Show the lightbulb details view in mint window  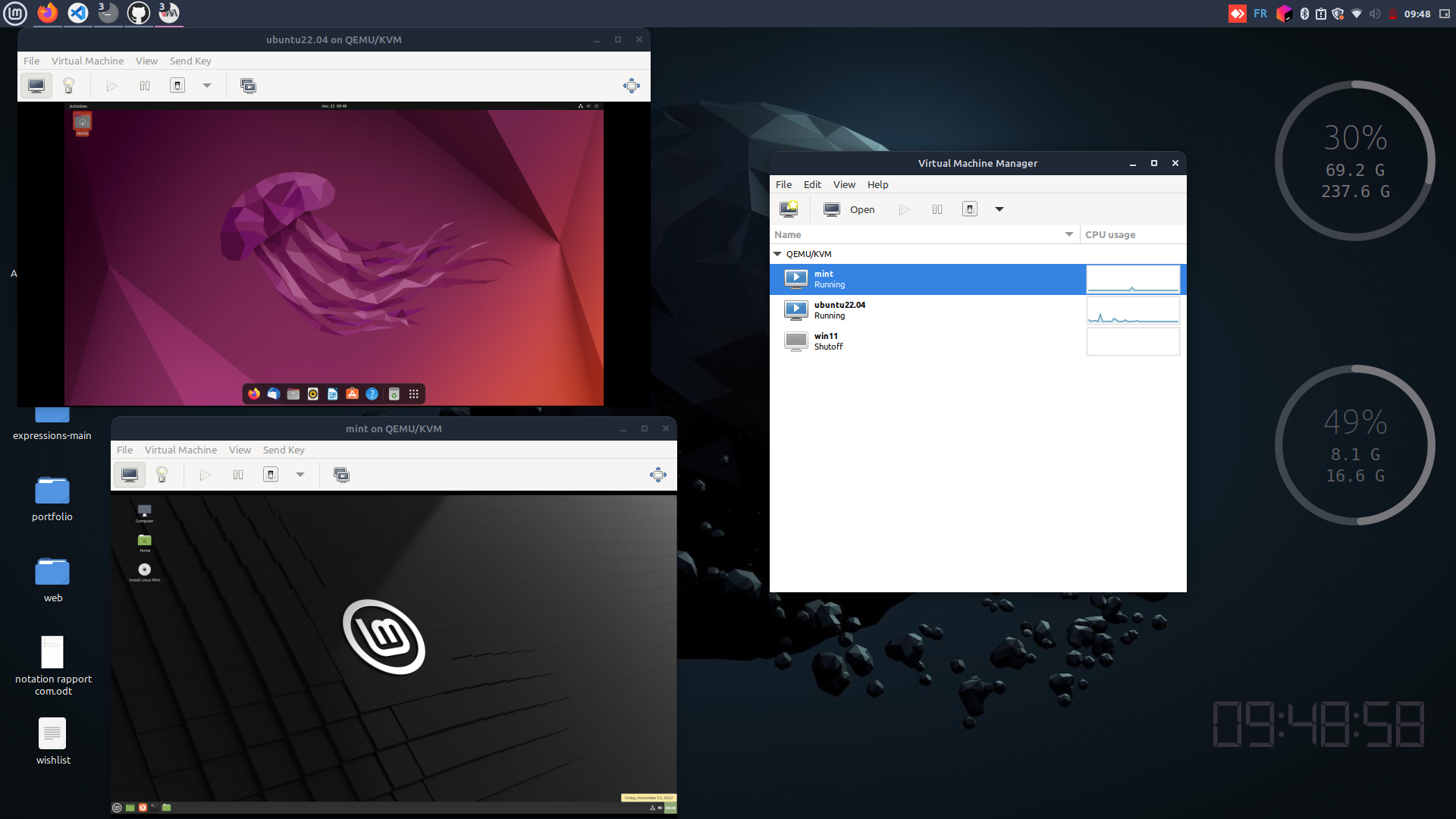(162, 475)
